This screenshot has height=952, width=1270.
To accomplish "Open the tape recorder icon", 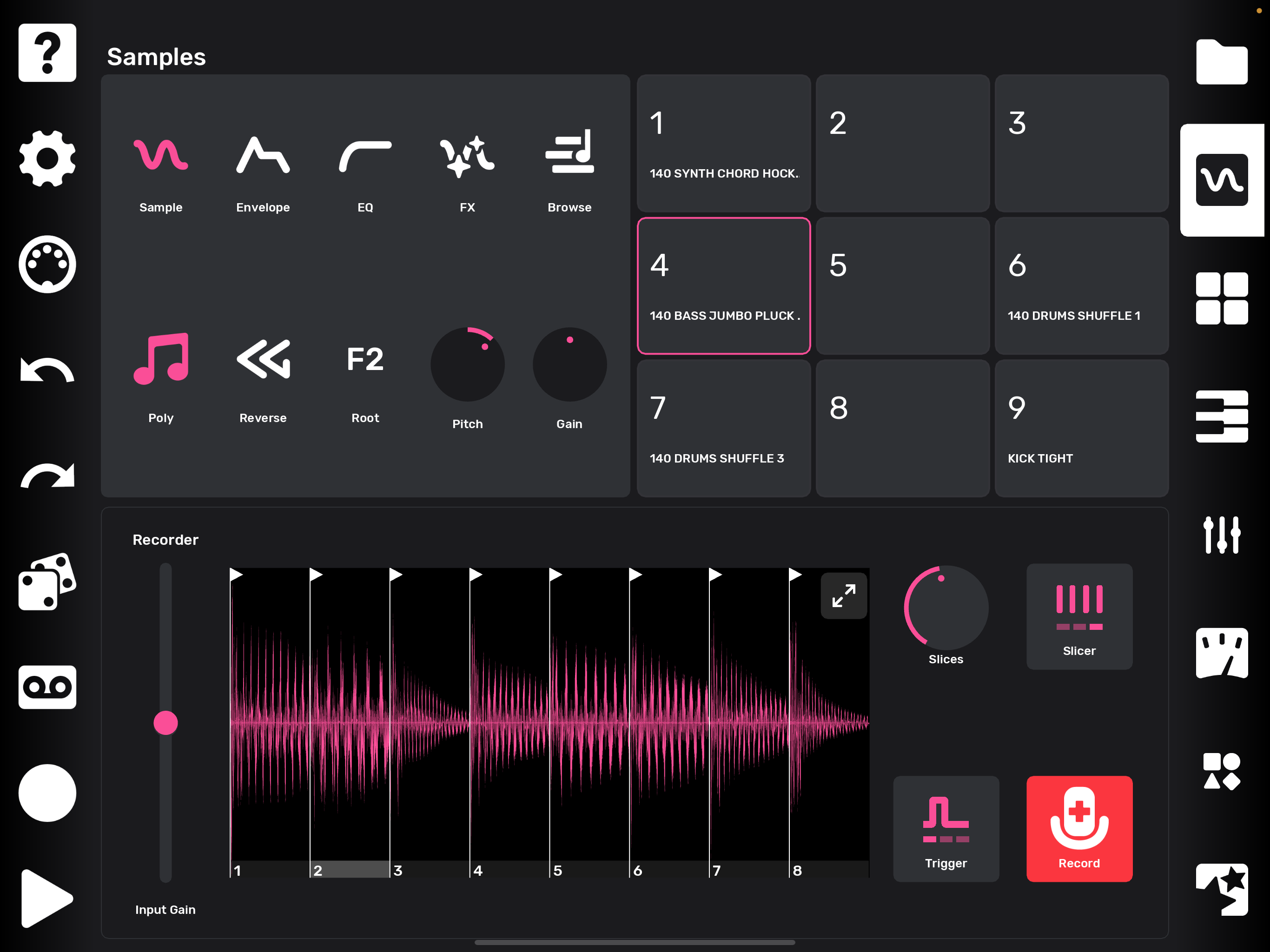I will [47, 687].
